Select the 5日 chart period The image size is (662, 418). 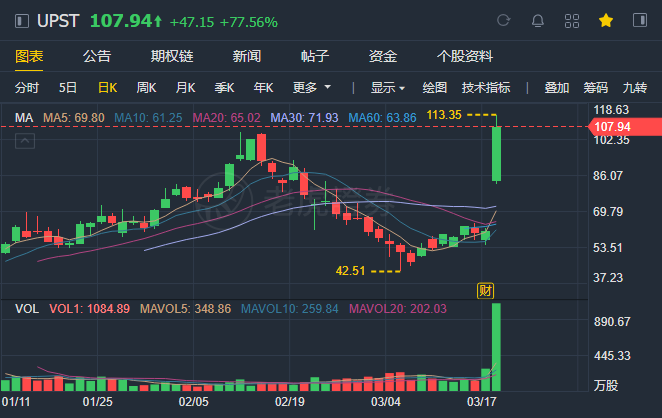68,88
